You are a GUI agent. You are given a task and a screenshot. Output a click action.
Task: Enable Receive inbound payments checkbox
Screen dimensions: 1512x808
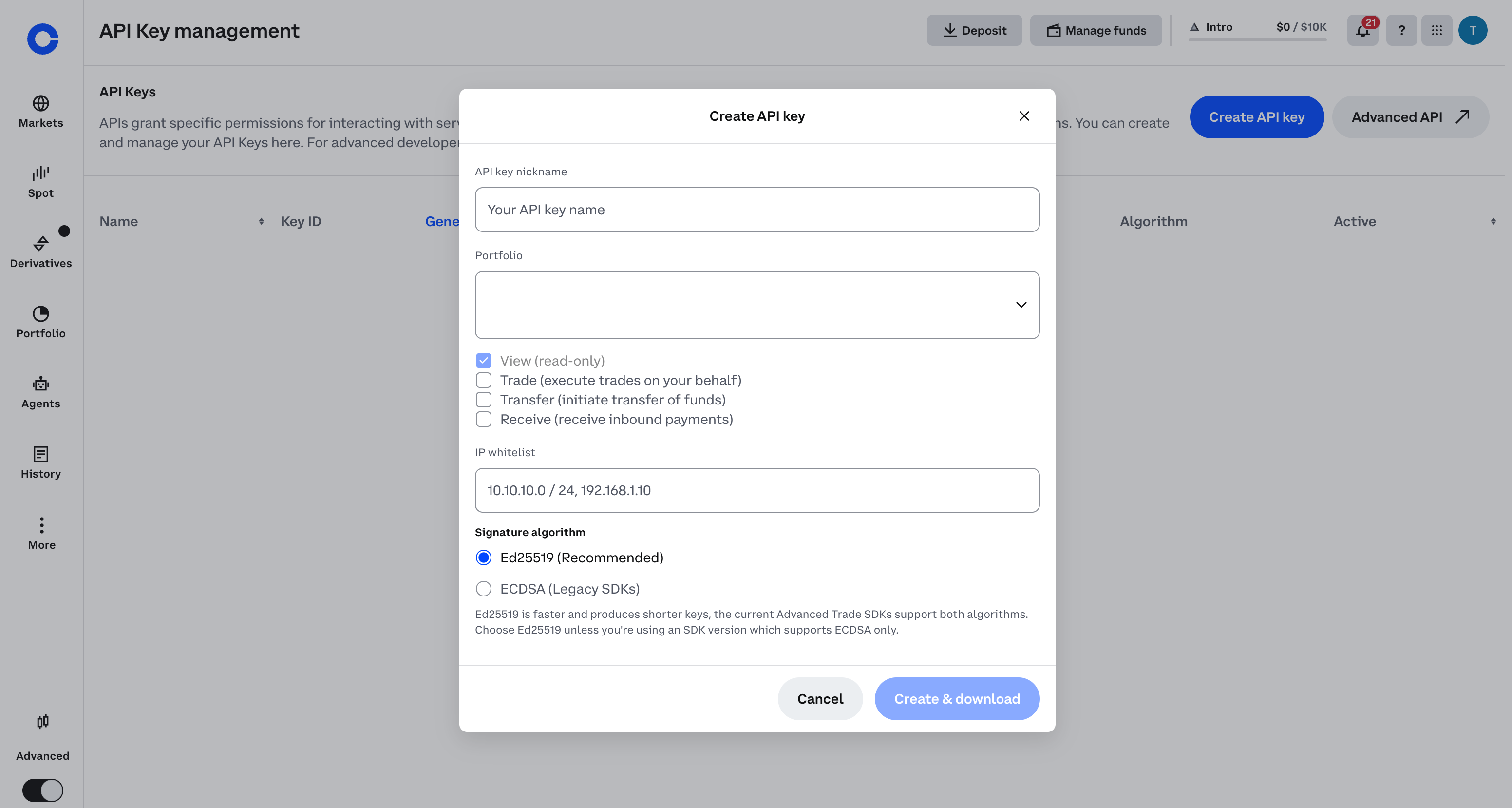click(x=484, y=419)
